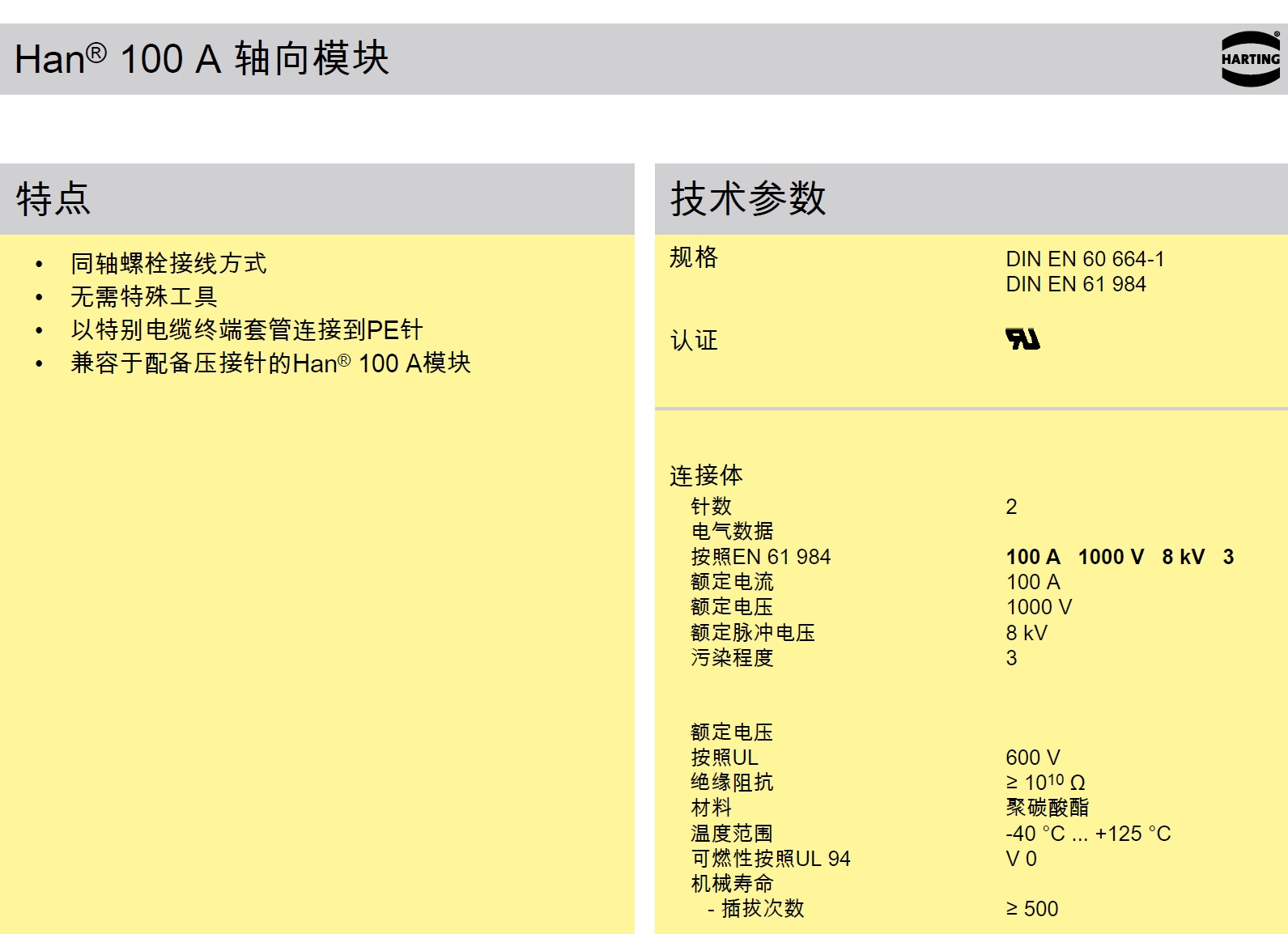Click the '聚碳酸酯' material value
Viewport: 1288px width, 934px height.
(1048, 808)
